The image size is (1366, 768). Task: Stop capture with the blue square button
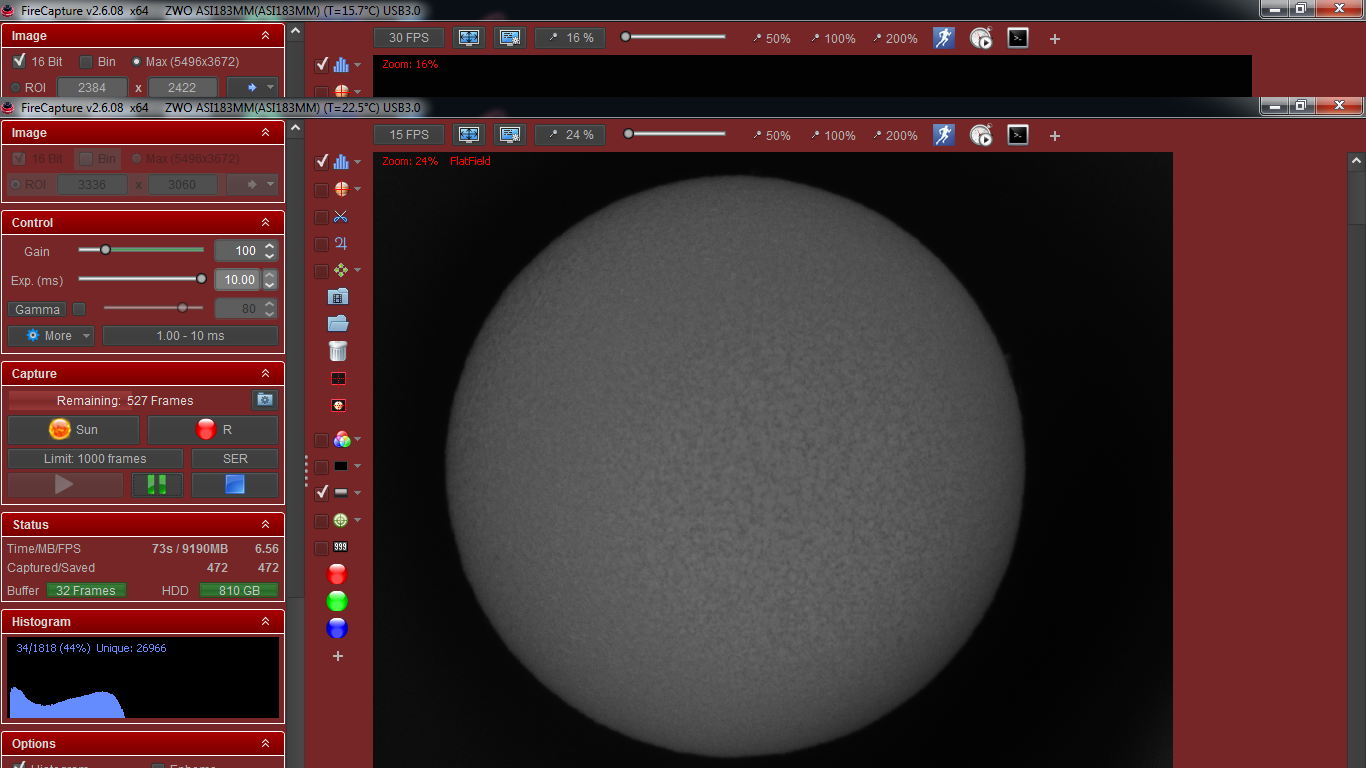coord(235,485)
